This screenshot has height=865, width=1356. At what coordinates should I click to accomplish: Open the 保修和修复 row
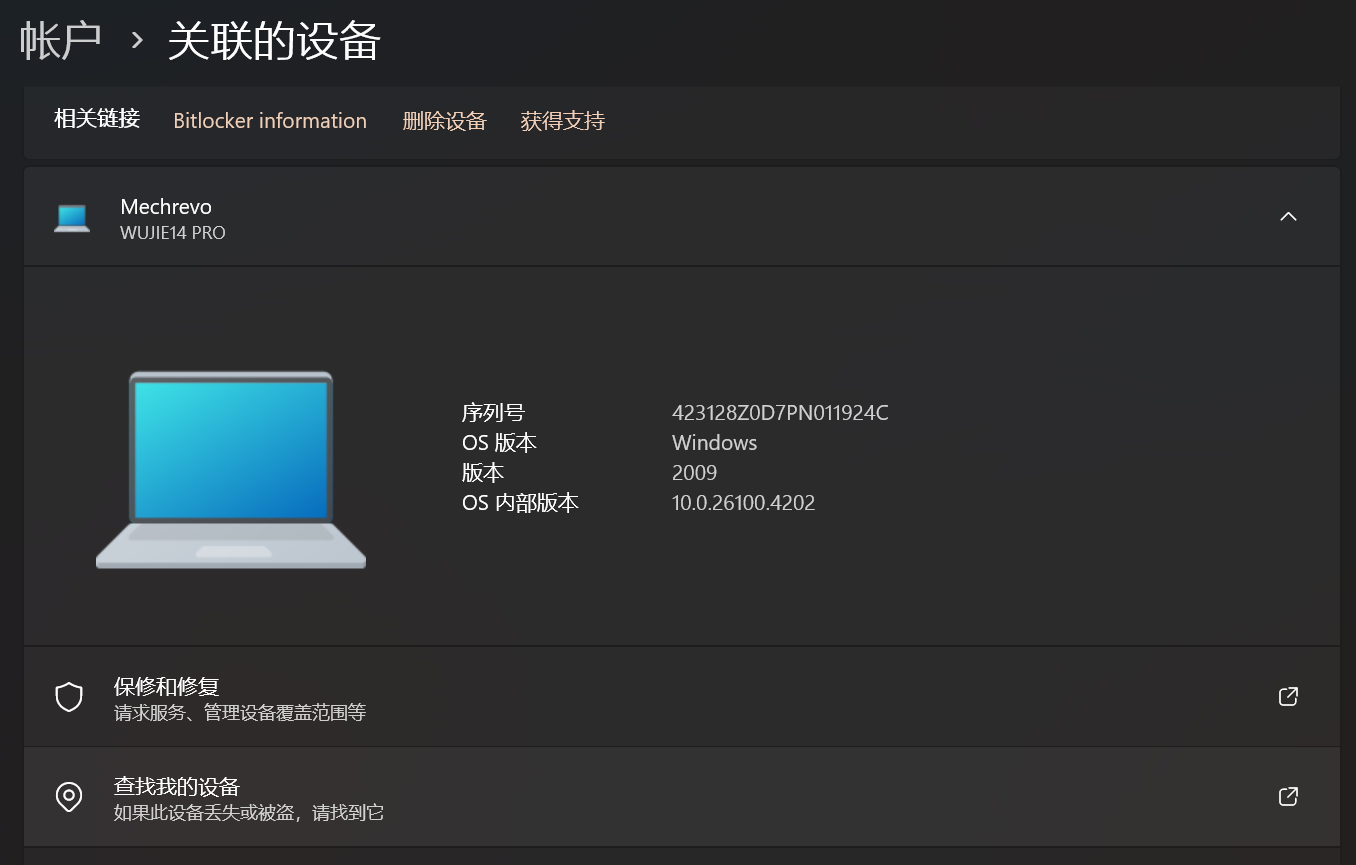(x=682, y=697)
